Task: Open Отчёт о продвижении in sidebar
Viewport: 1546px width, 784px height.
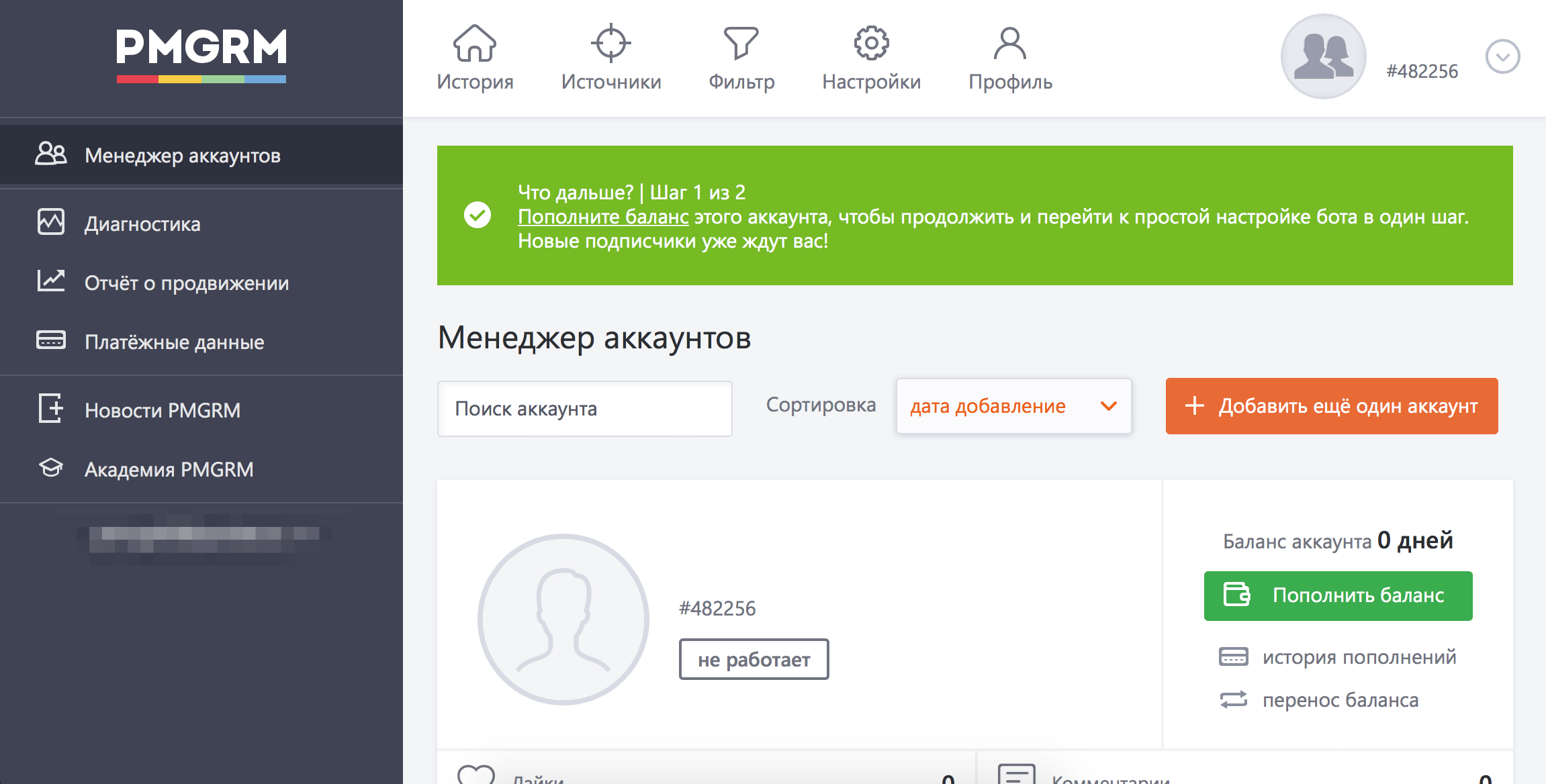Action: click(x=186, y=283)
